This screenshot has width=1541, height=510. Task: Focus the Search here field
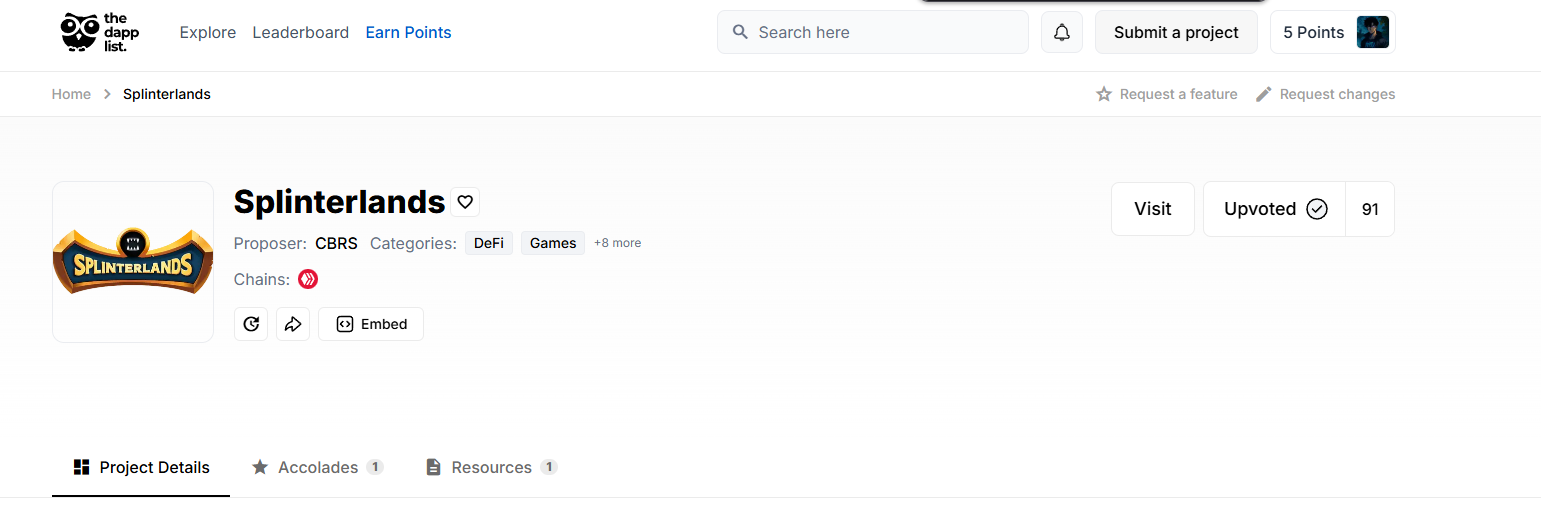click(x=873, y=32)
